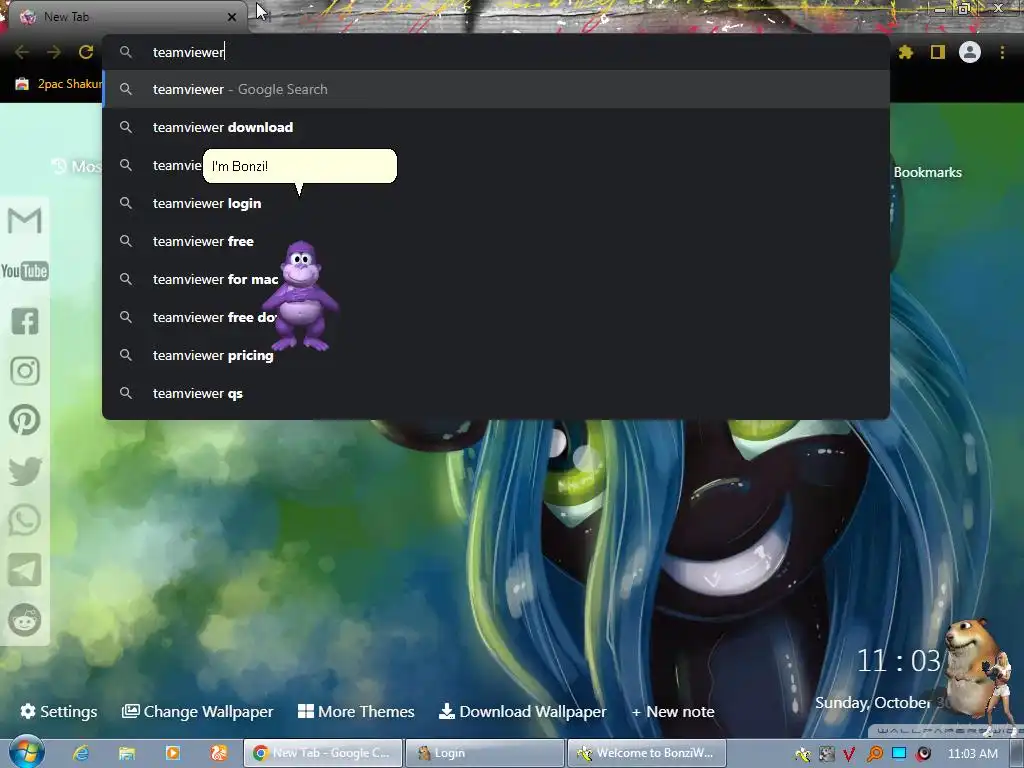
Task: Click the browser back arrow
Action: (x=22, y=52)
